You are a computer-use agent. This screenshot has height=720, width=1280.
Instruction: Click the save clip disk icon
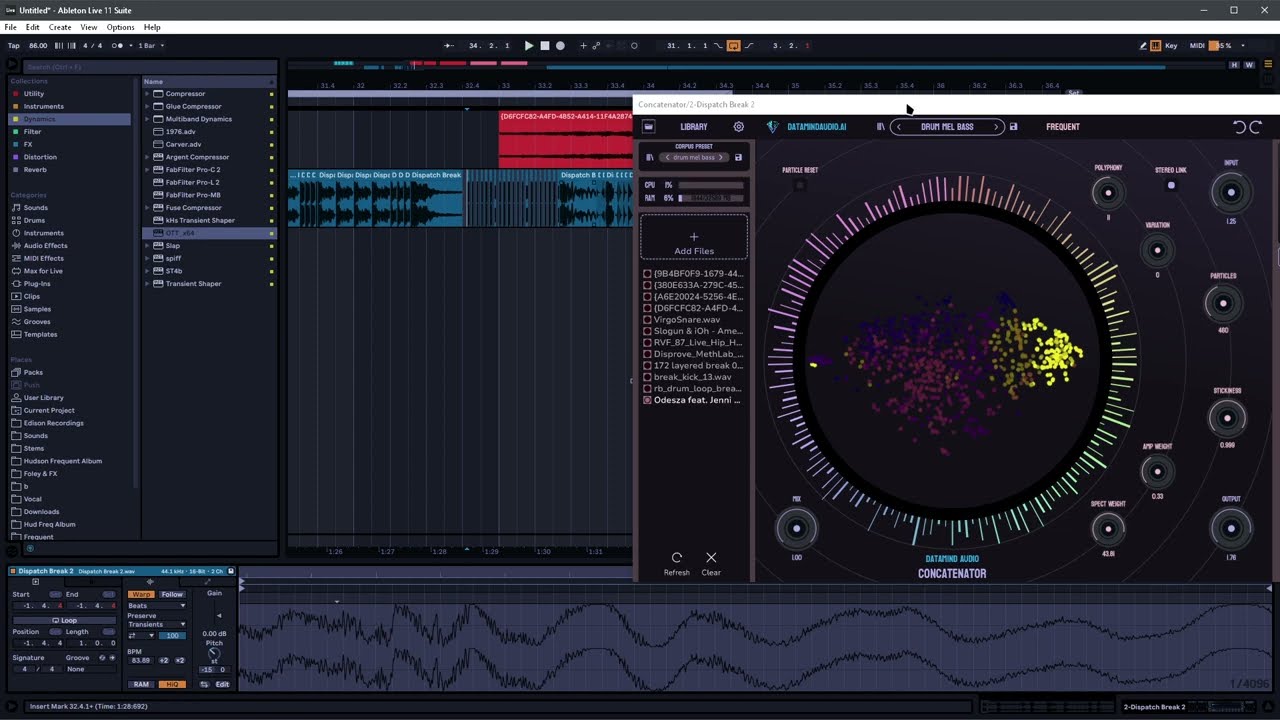(x=231, y=571)
